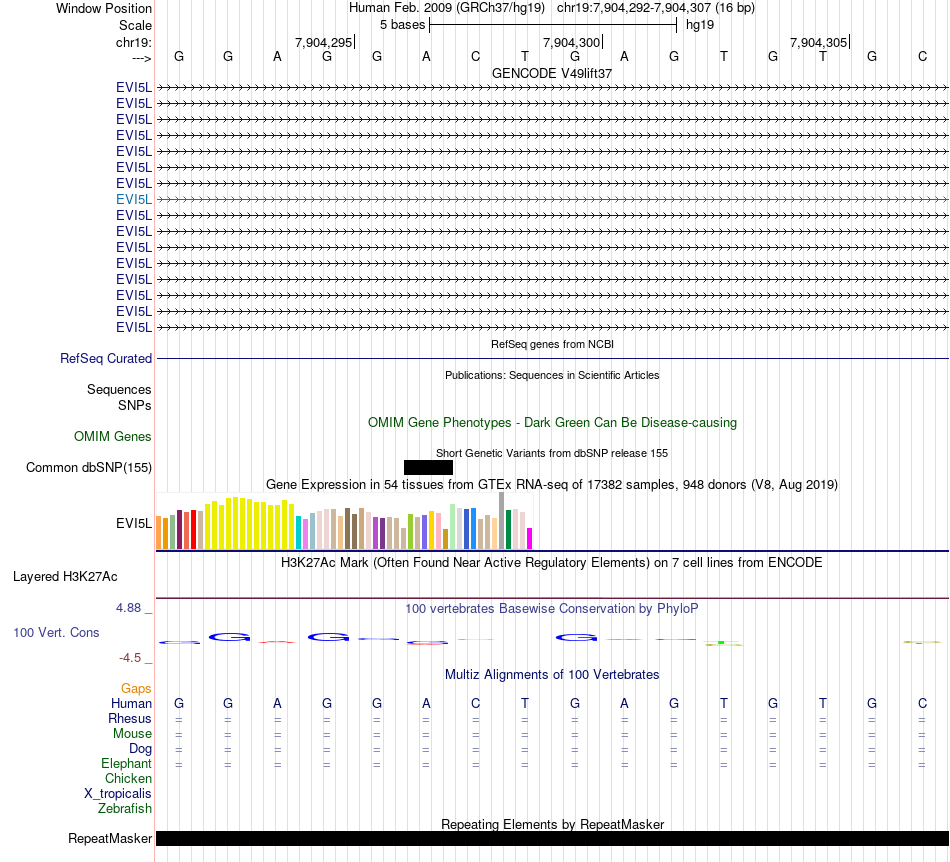Click the 4.88 PhyloP upper scale value
The image size is (950, 862).
[128, 608]
